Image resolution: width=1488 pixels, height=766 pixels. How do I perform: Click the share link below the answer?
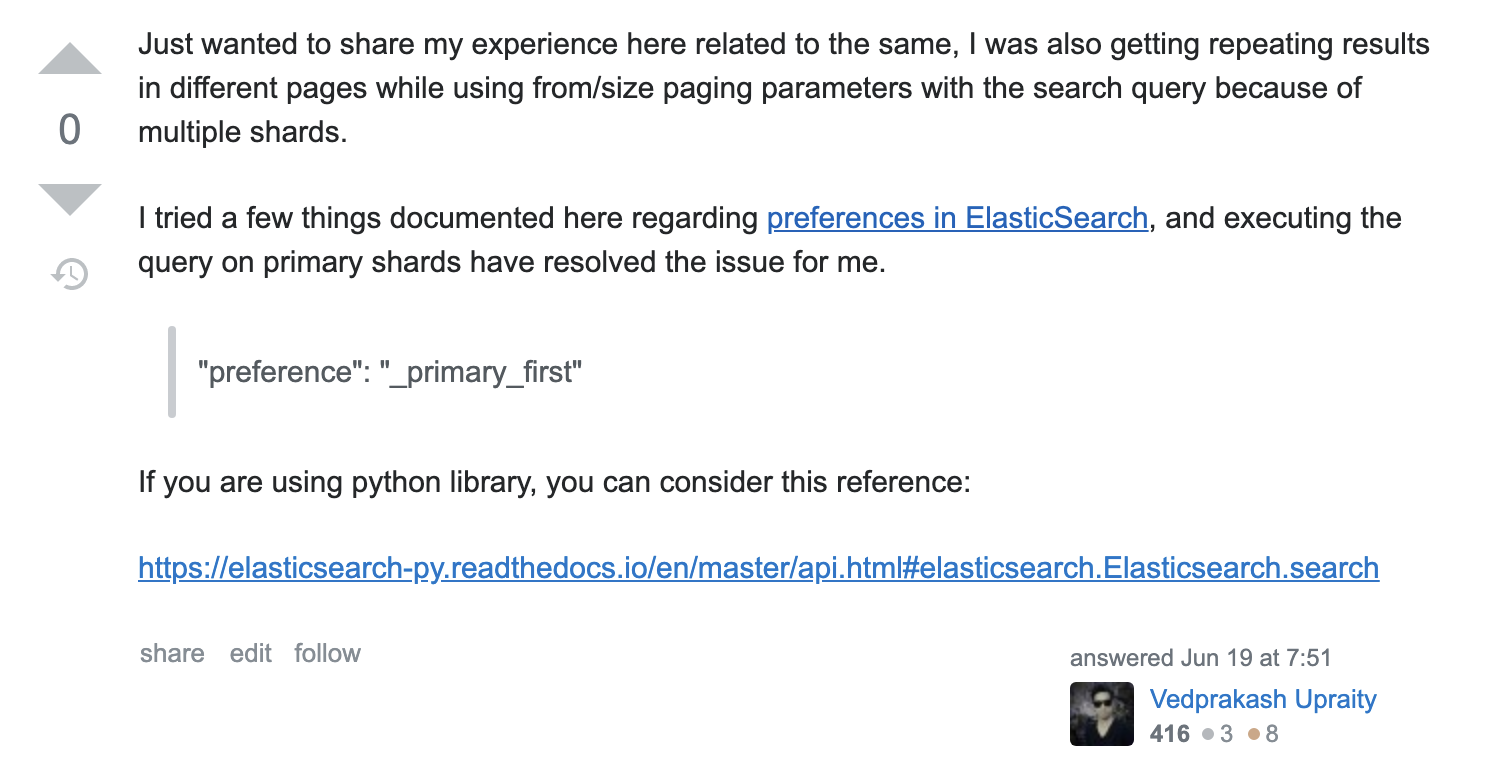(172, 653)
